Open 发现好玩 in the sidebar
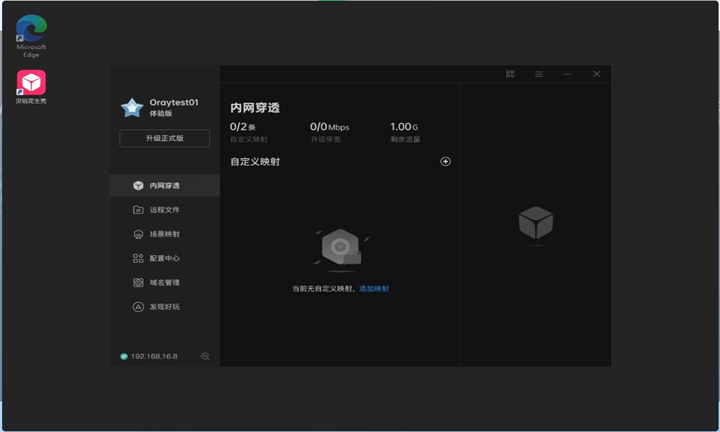Image resolution: width=720 pixels, height=432 pixels. 164,307
